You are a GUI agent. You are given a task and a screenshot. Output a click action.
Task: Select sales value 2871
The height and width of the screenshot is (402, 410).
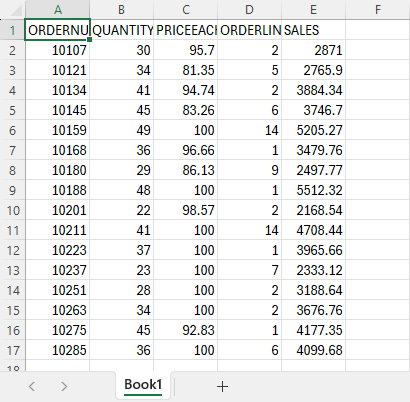tap(314, 50)
